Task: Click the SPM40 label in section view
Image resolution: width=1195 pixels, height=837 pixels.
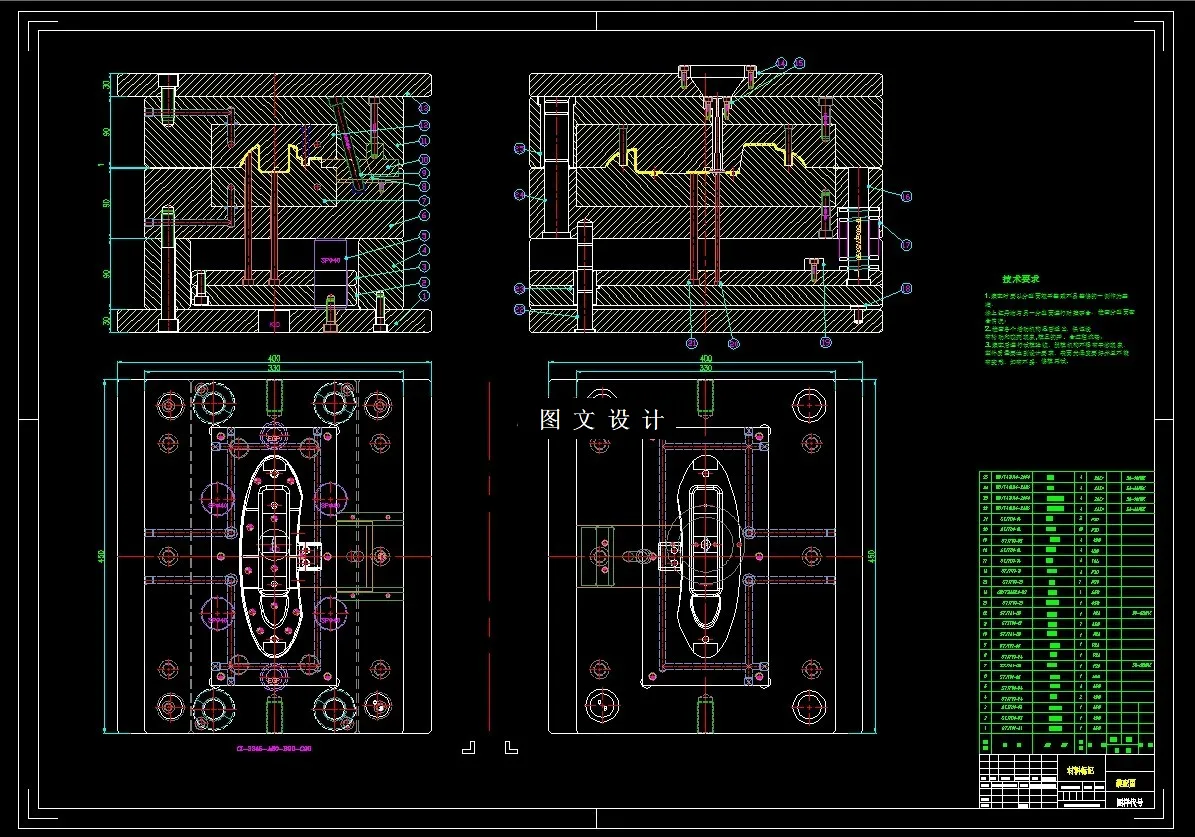Action: pos(330,261)
